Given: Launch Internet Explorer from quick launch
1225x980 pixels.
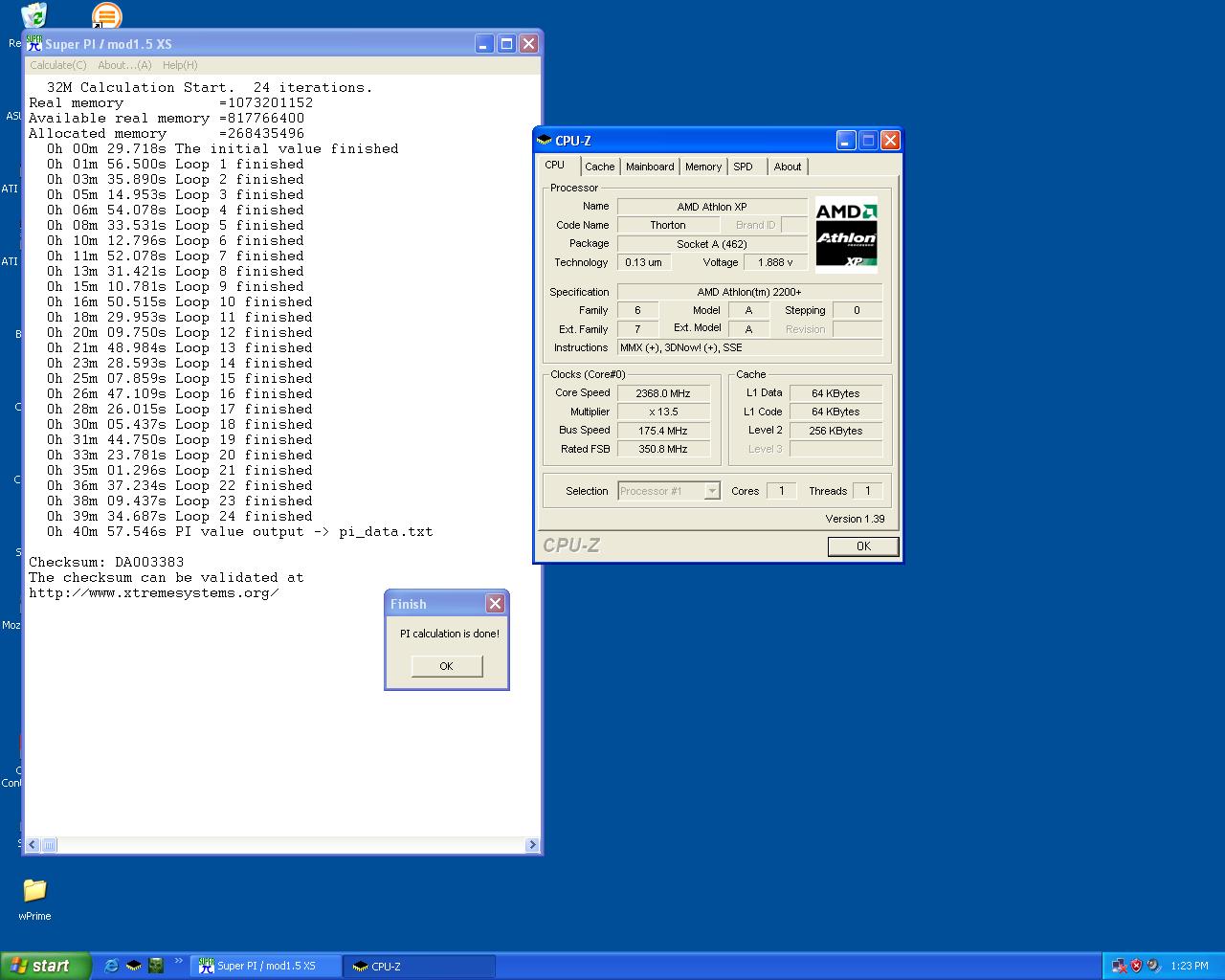Looking at the screenshot, I should click(111, 966).
